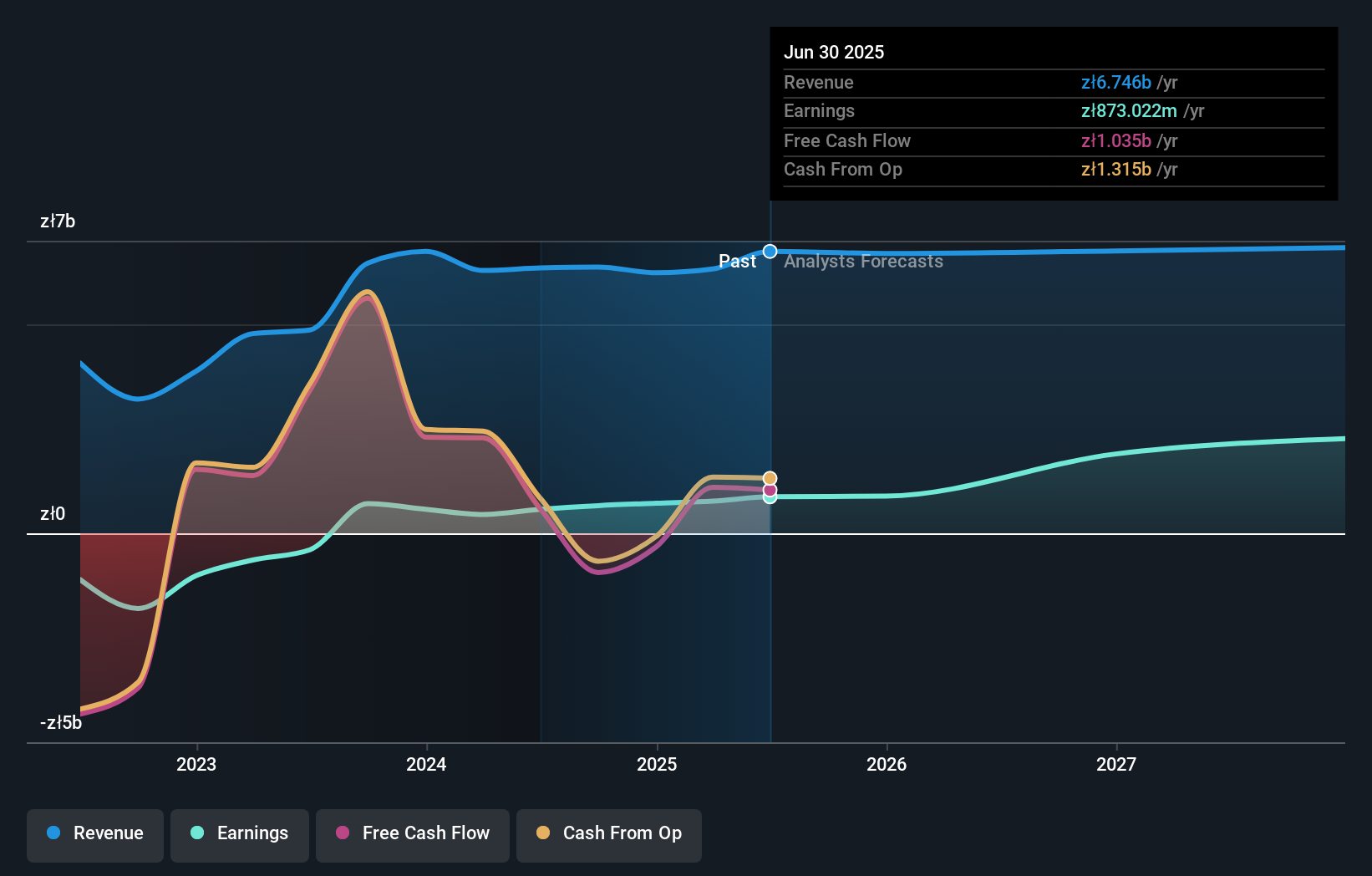Click the 2024 x-axis label
The width and height of the screenshot is (1372, 876).
[x=426, y=764]
